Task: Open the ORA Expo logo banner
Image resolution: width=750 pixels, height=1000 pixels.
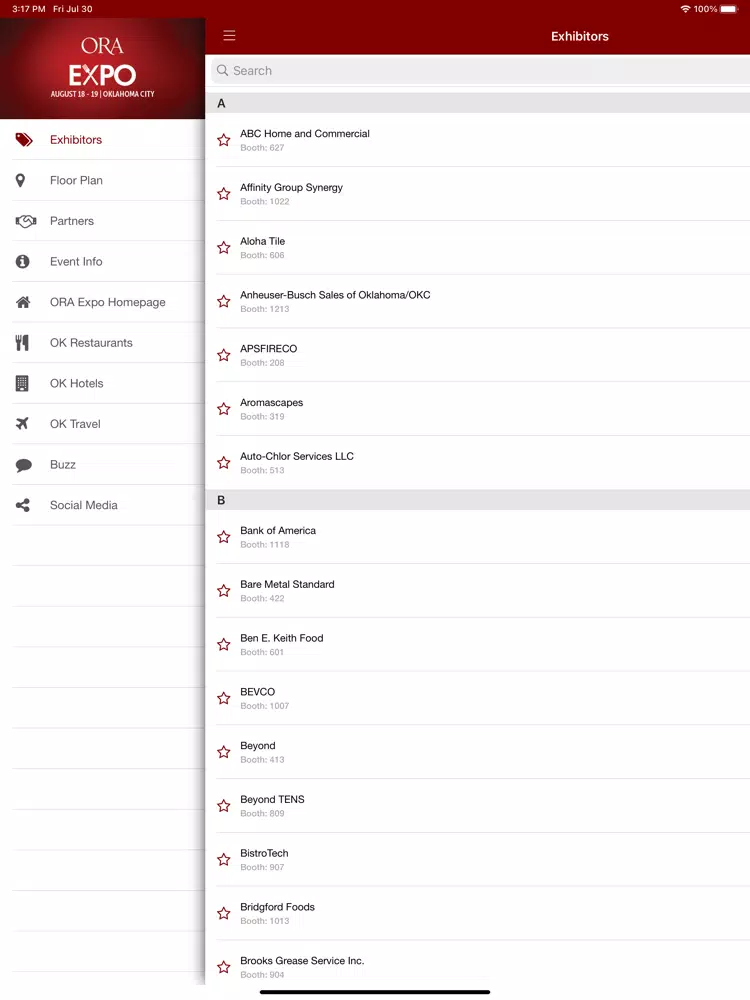Action: click(x=102, y=68)
